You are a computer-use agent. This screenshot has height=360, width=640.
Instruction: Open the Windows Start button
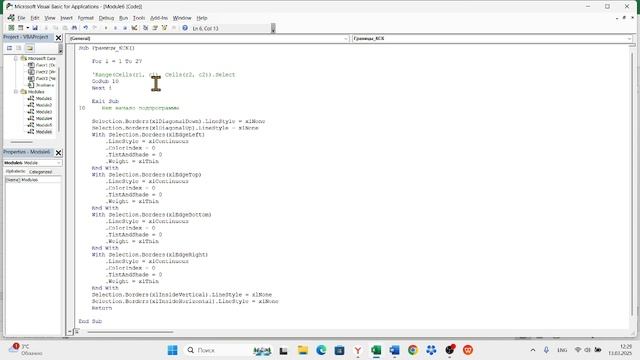[x=173, y=350]
